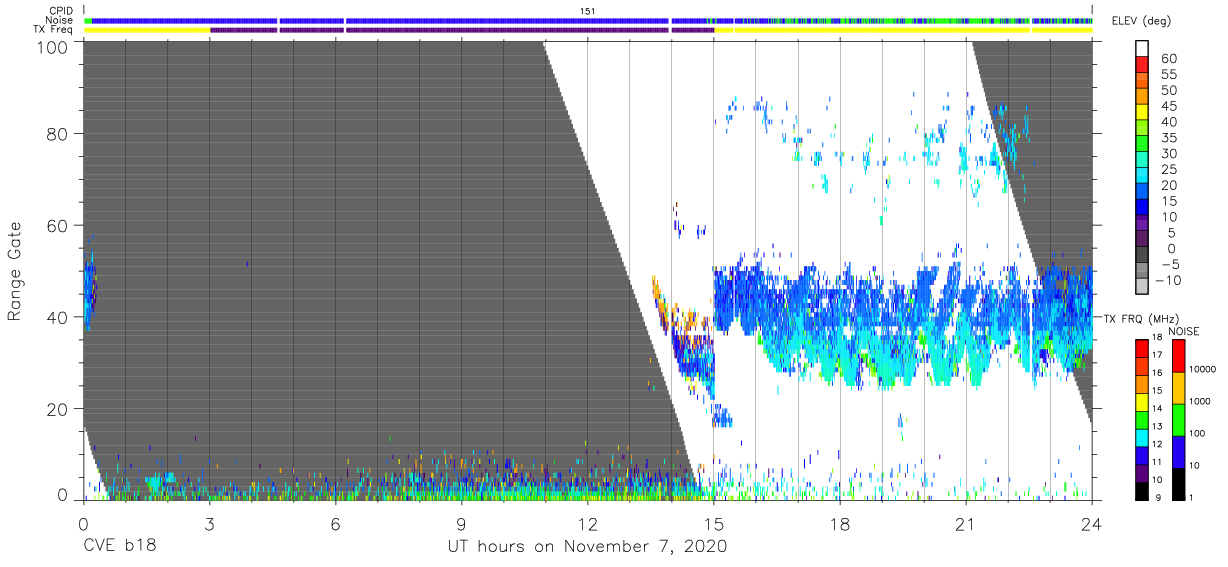The width and height of the screenshot is (1228, 567).
Task: Click the x-axis tick label '24'
Action: pos(1091,522)
